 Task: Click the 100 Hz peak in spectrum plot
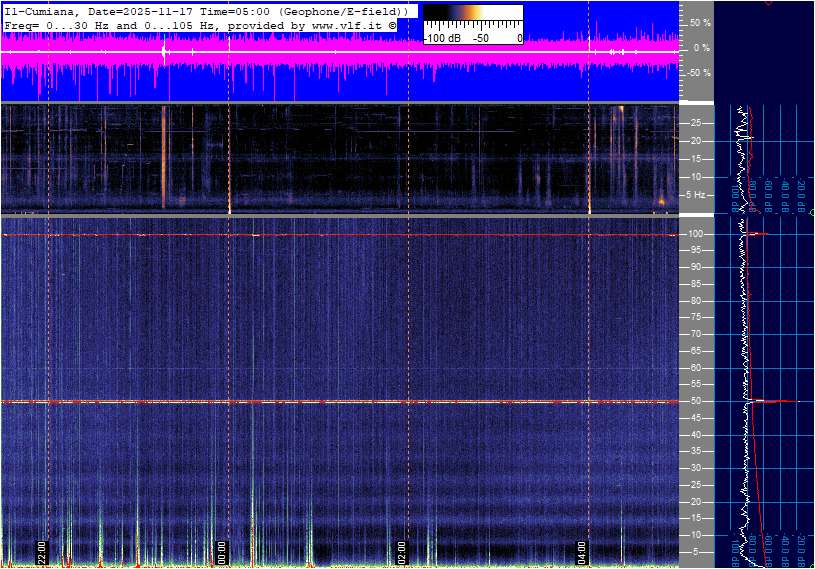coord(758,234)
